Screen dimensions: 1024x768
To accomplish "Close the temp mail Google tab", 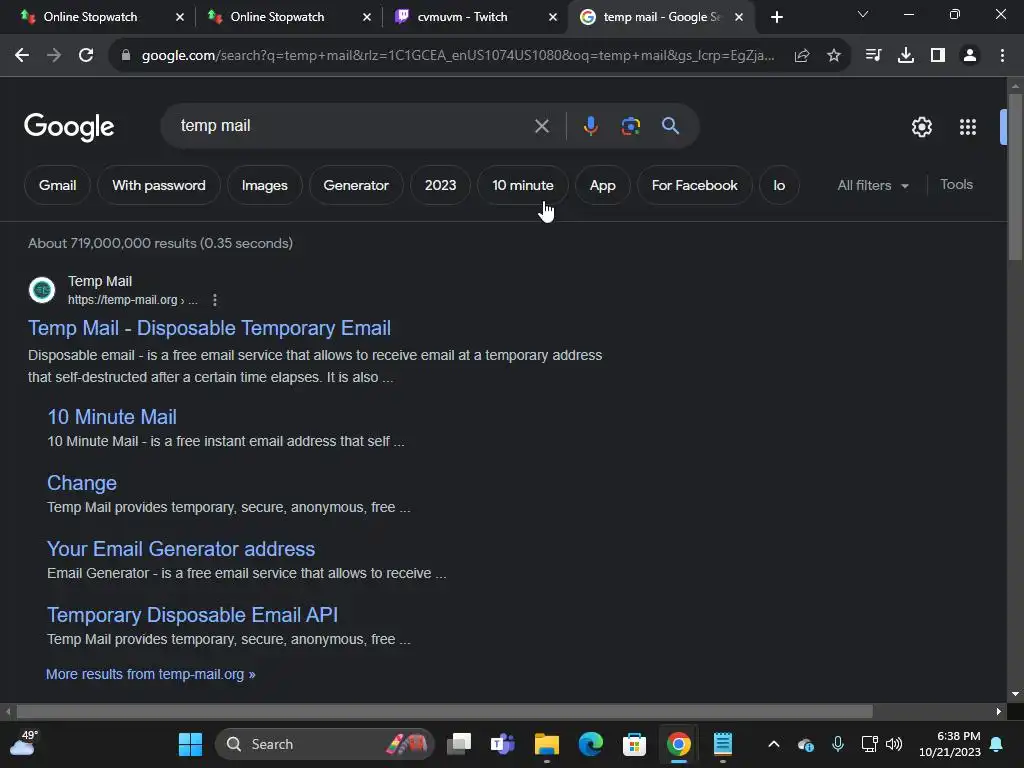I will pyautogui.click(x=739, y=17).
